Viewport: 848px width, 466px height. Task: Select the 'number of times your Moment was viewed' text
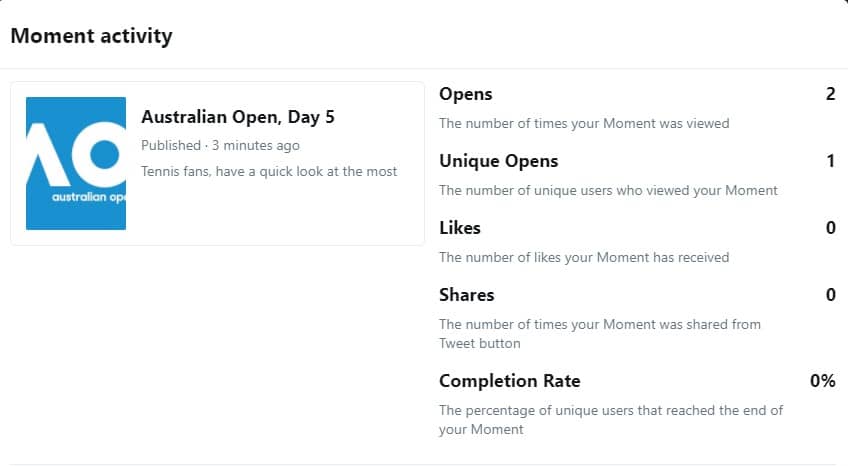tap(584, 123)
